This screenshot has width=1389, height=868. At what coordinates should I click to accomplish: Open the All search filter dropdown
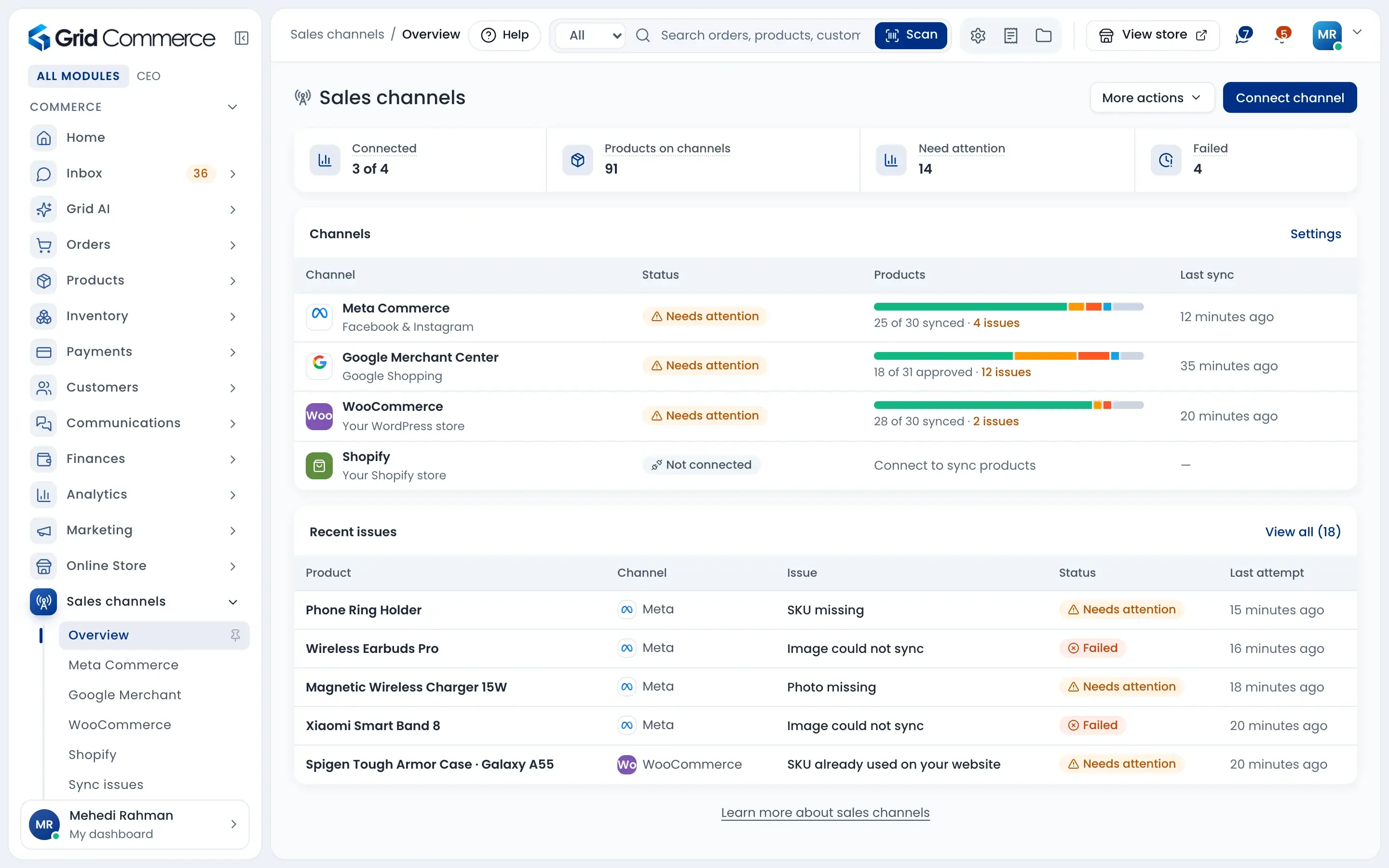592,36
